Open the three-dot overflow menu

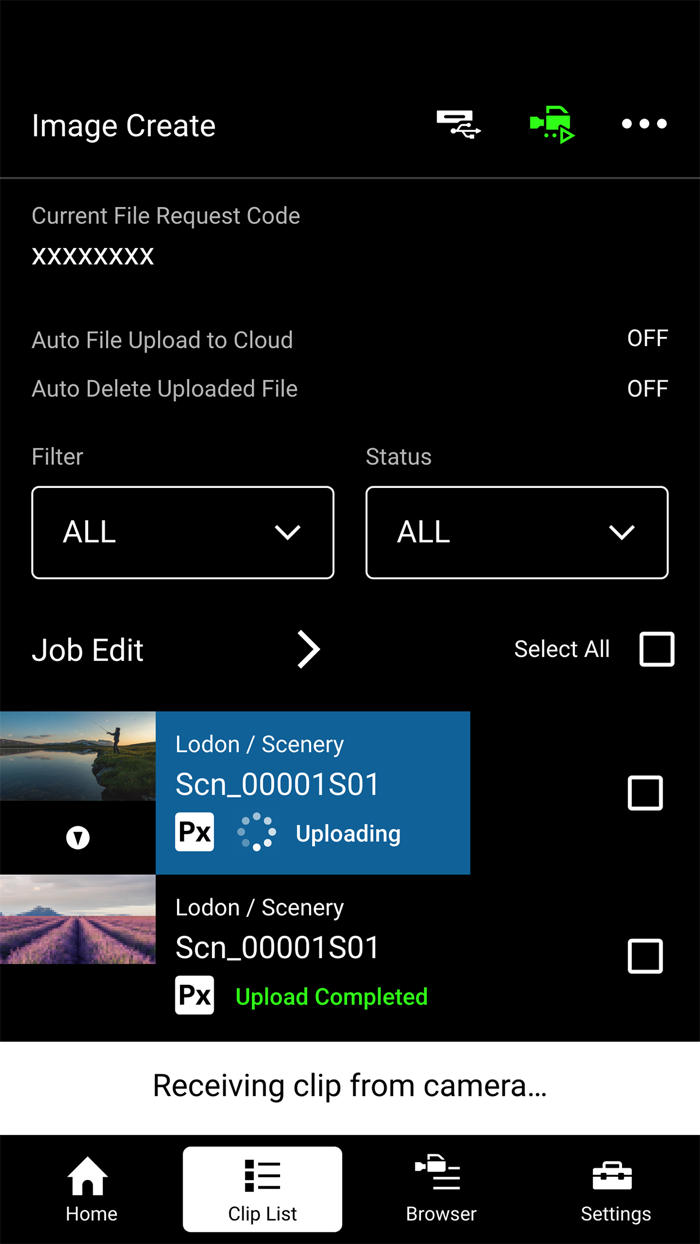tap(644, 123)
